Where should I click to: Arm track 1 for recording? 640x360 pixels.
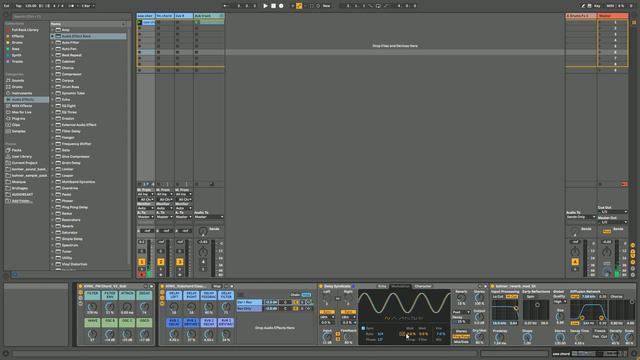[x=142, y=274]
